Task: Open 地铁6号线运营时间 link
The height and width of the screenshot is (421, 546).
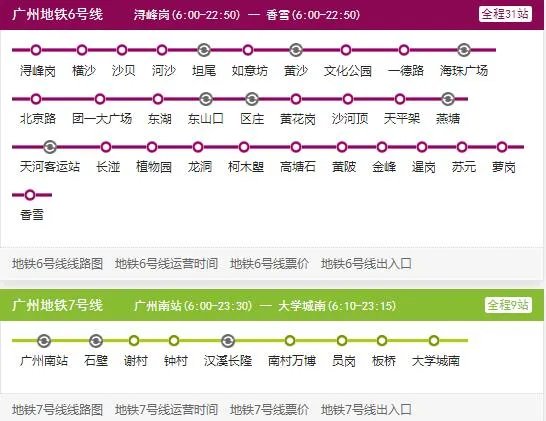Action: click(166, 264)
